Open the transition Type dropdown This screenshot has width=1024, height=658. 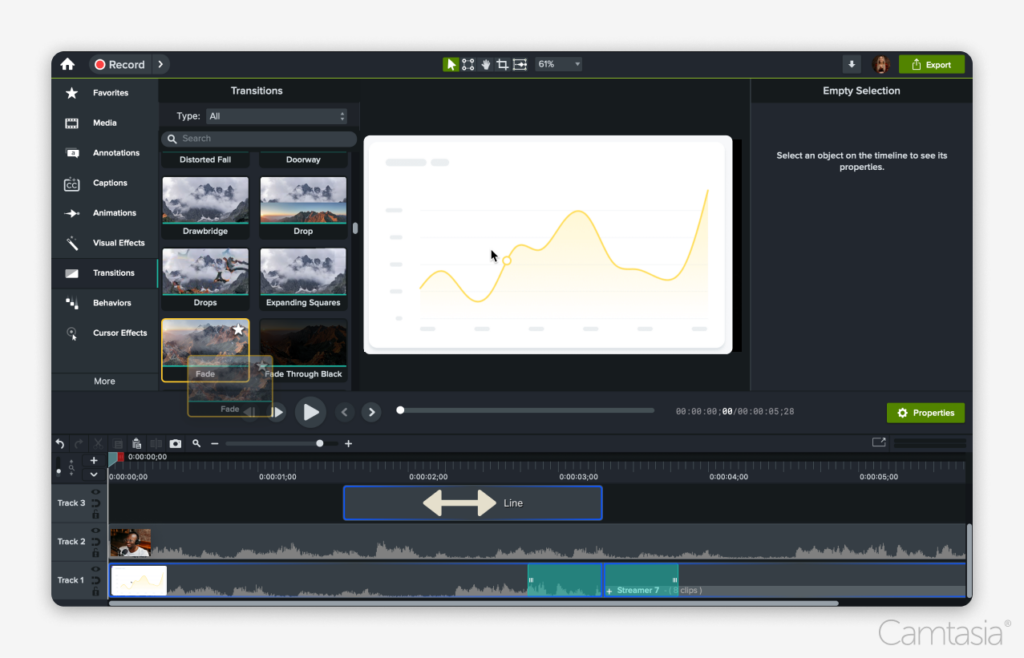[276, 116]
